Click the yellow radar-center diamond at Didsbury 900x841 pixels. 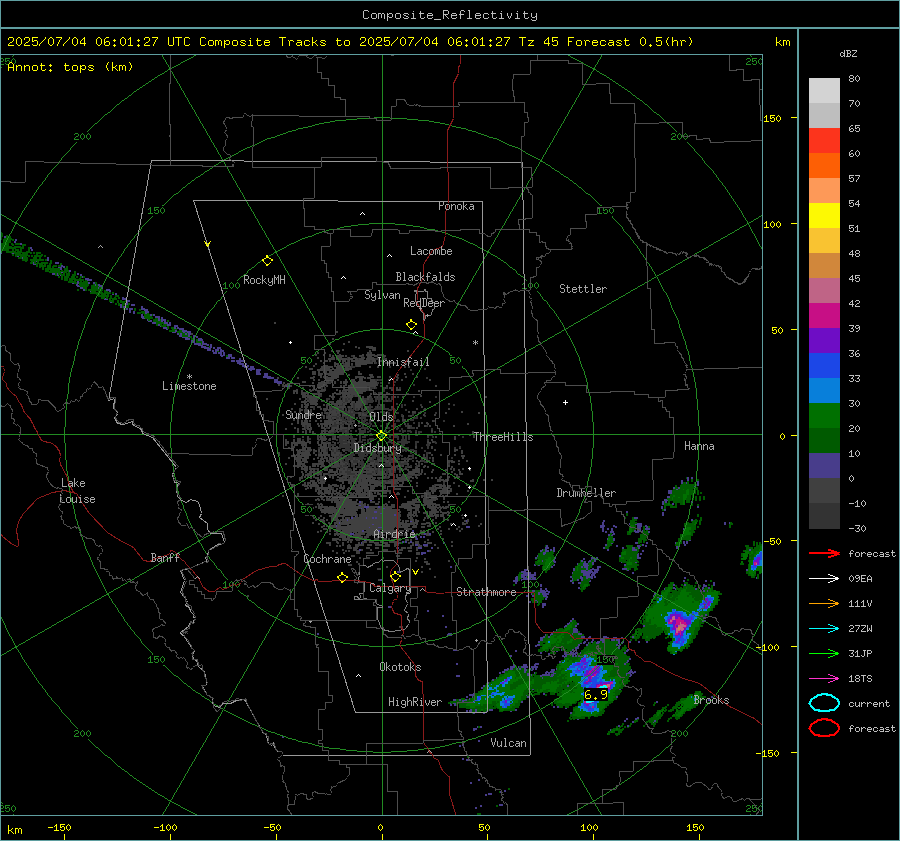[381, 436]
